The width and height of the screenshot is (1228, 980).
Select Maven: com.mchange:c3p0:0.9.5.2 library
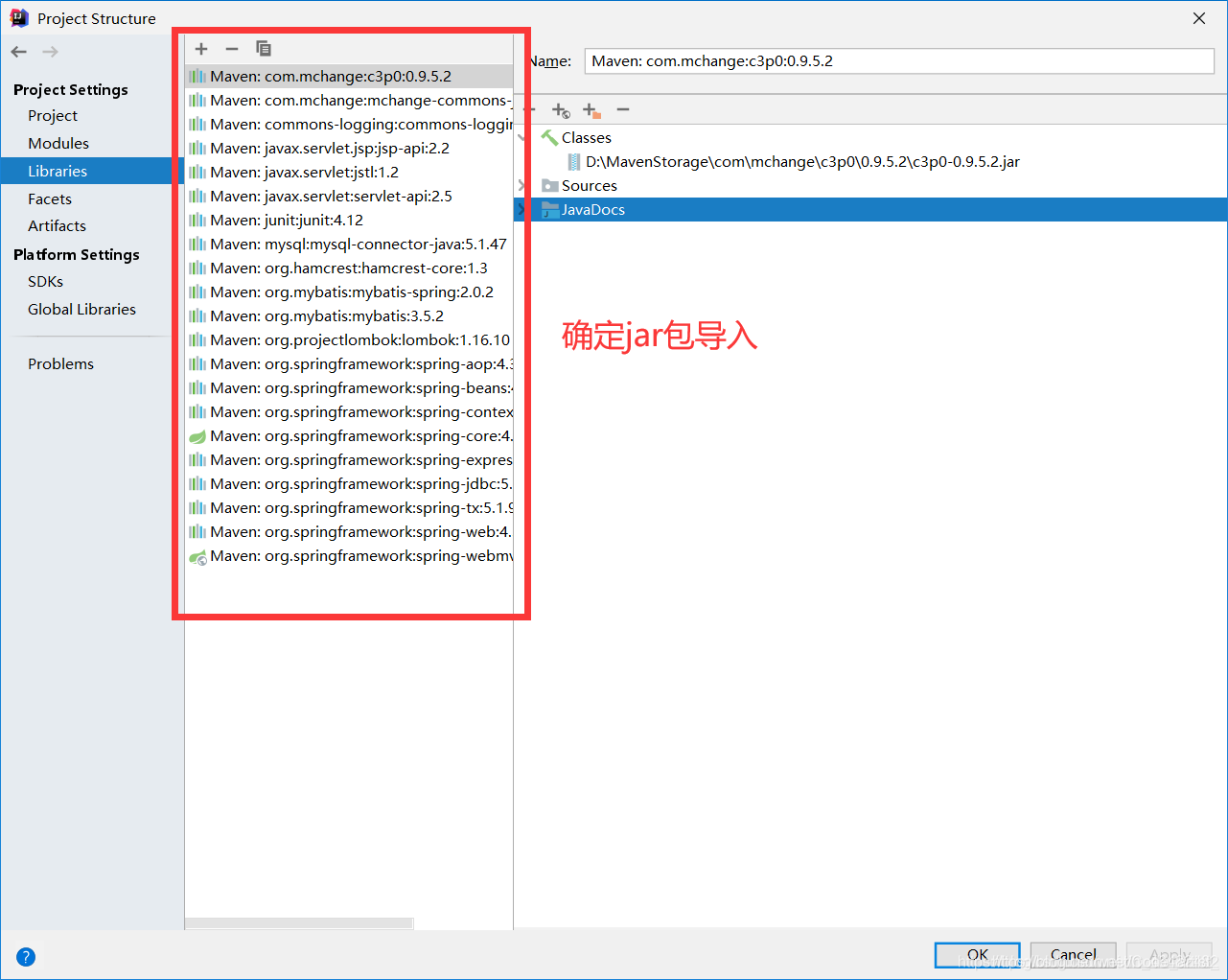point(349,77)
